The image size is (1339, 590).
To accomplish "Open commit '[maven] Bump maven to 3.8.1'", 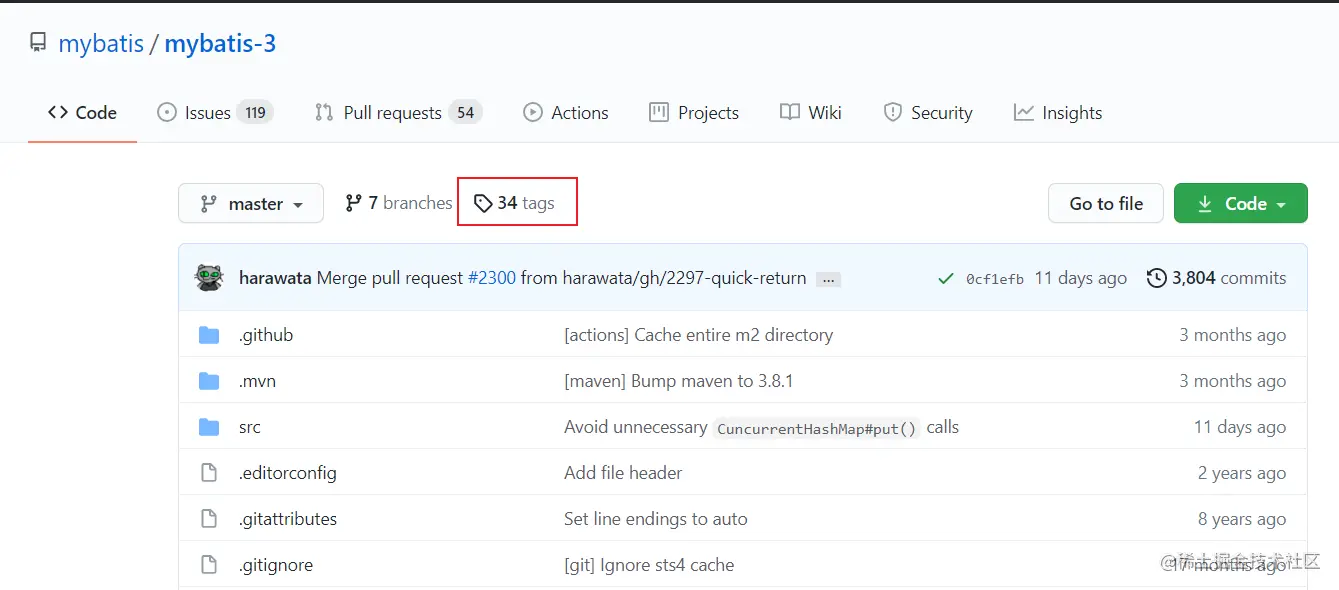I will pyautogui.click(x=679, y=381).
